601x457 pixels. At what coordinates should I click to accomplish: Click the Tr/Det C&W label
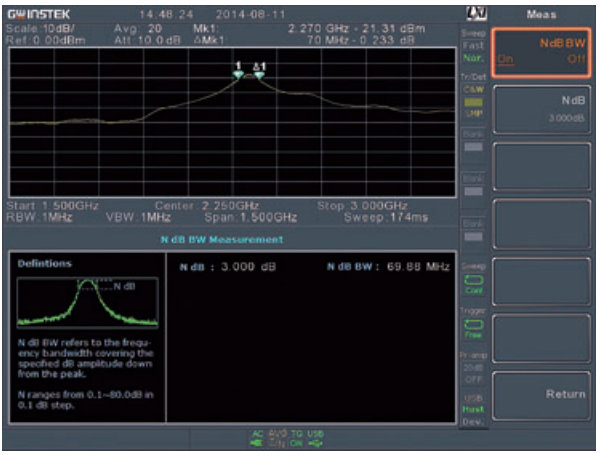[x=474, y=90]
